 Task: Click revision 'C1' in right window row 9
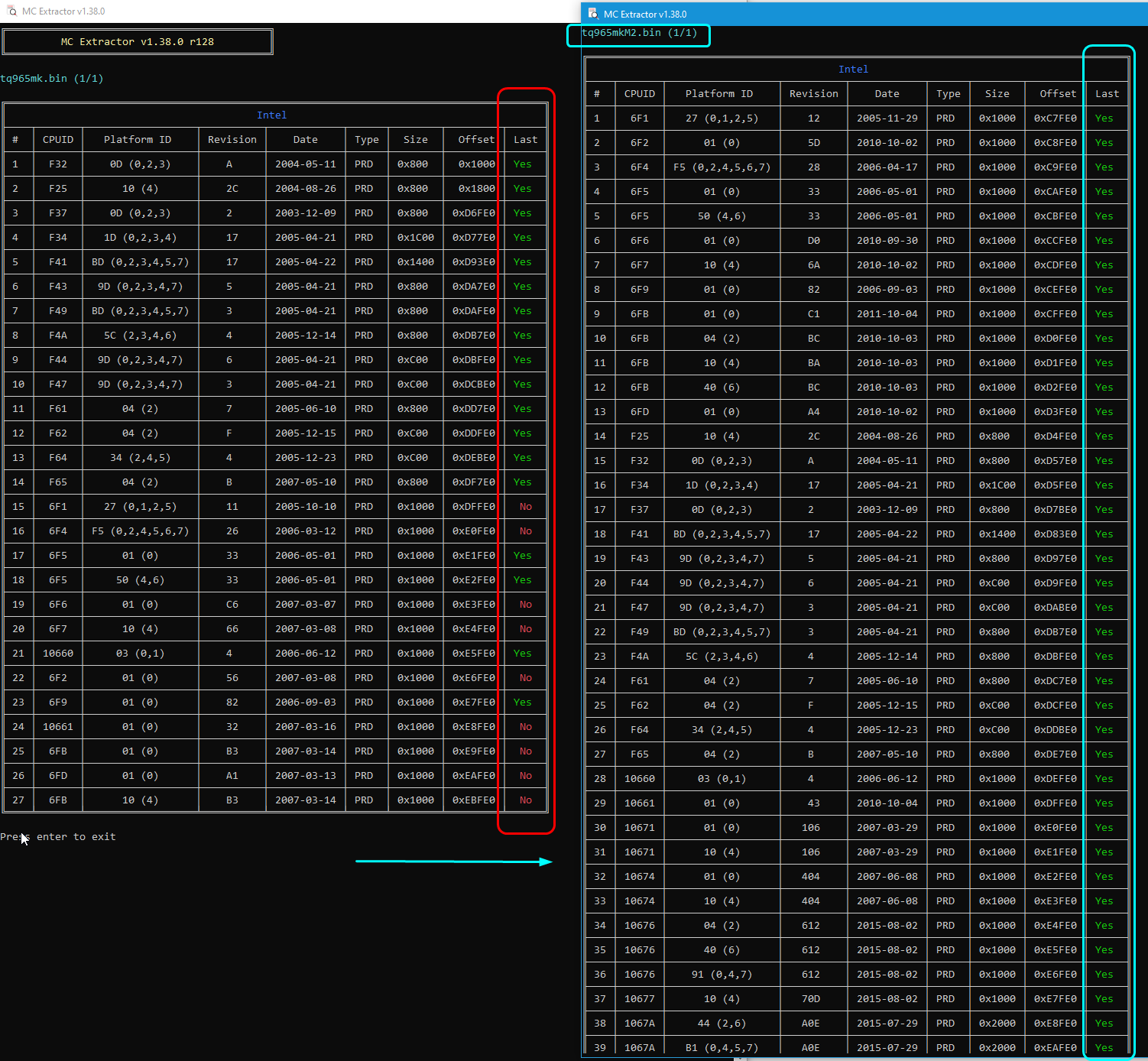[x=814, y=314]
